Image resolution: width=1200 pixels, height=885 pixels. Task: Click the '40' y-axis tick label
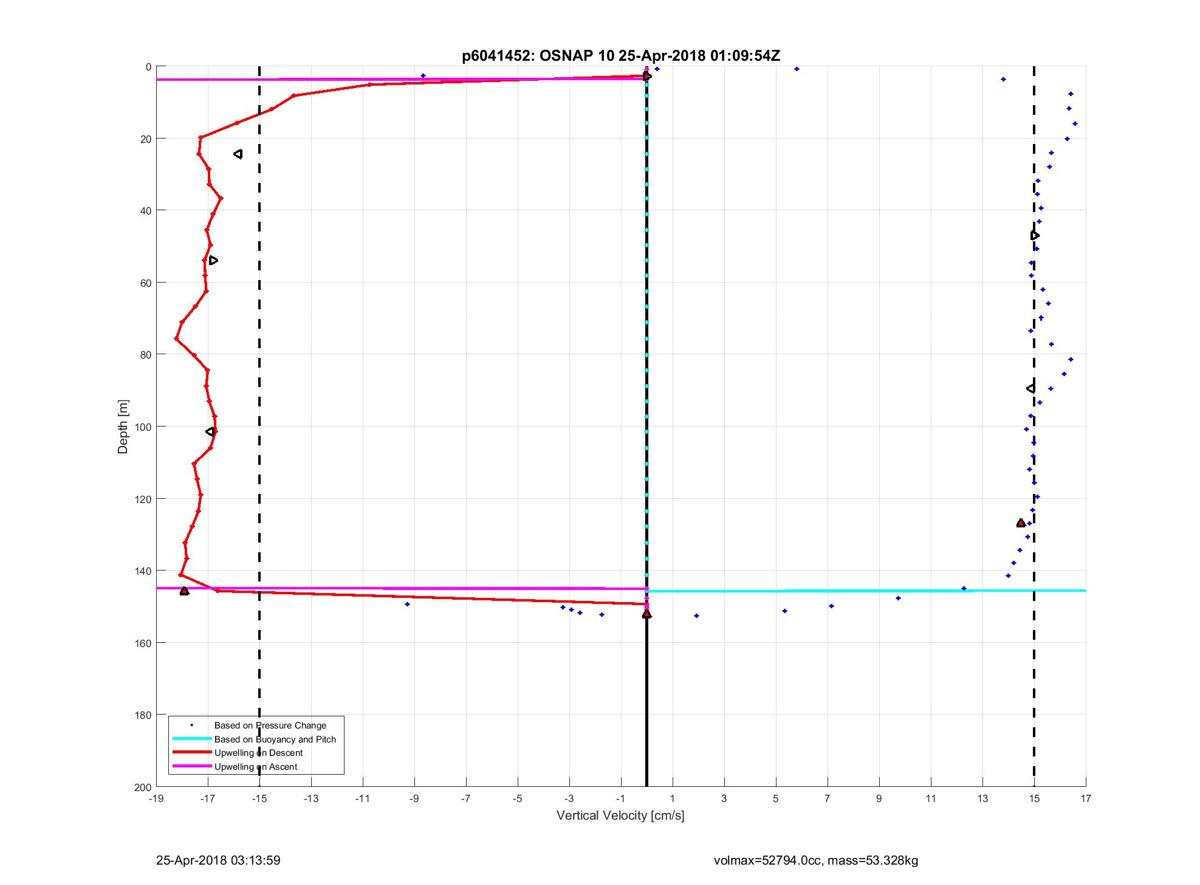(145, 211)
